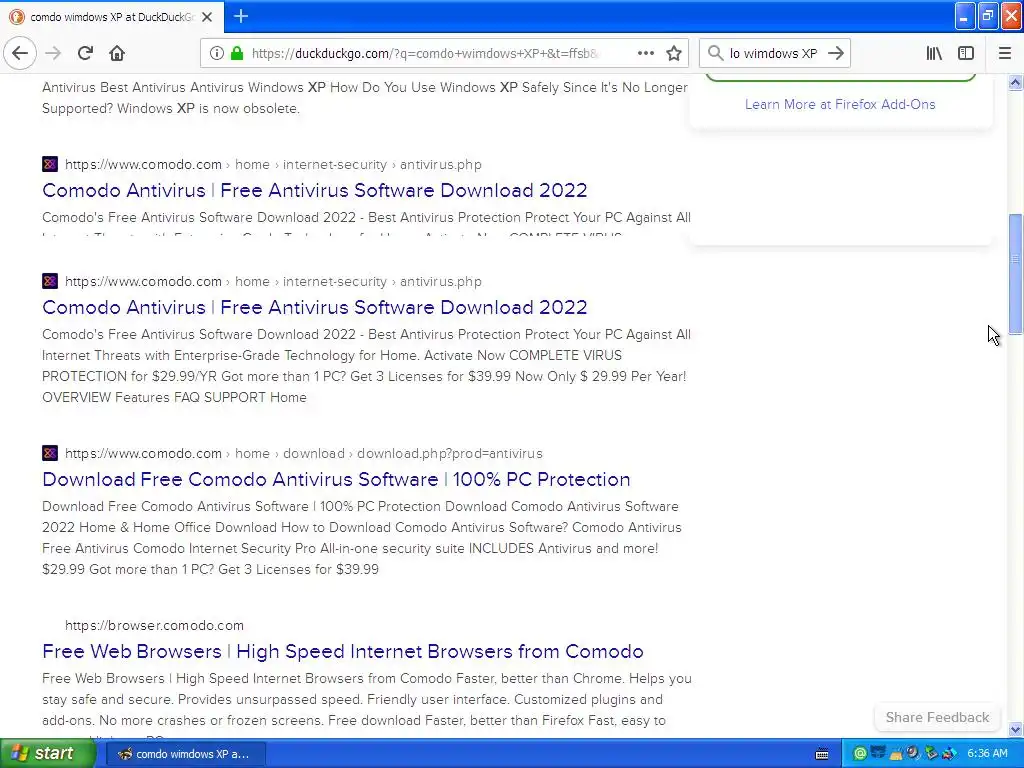Close the DuckDuckGo search tab
The height and width of the screenshot is (768, 1024).
(207, 17)
